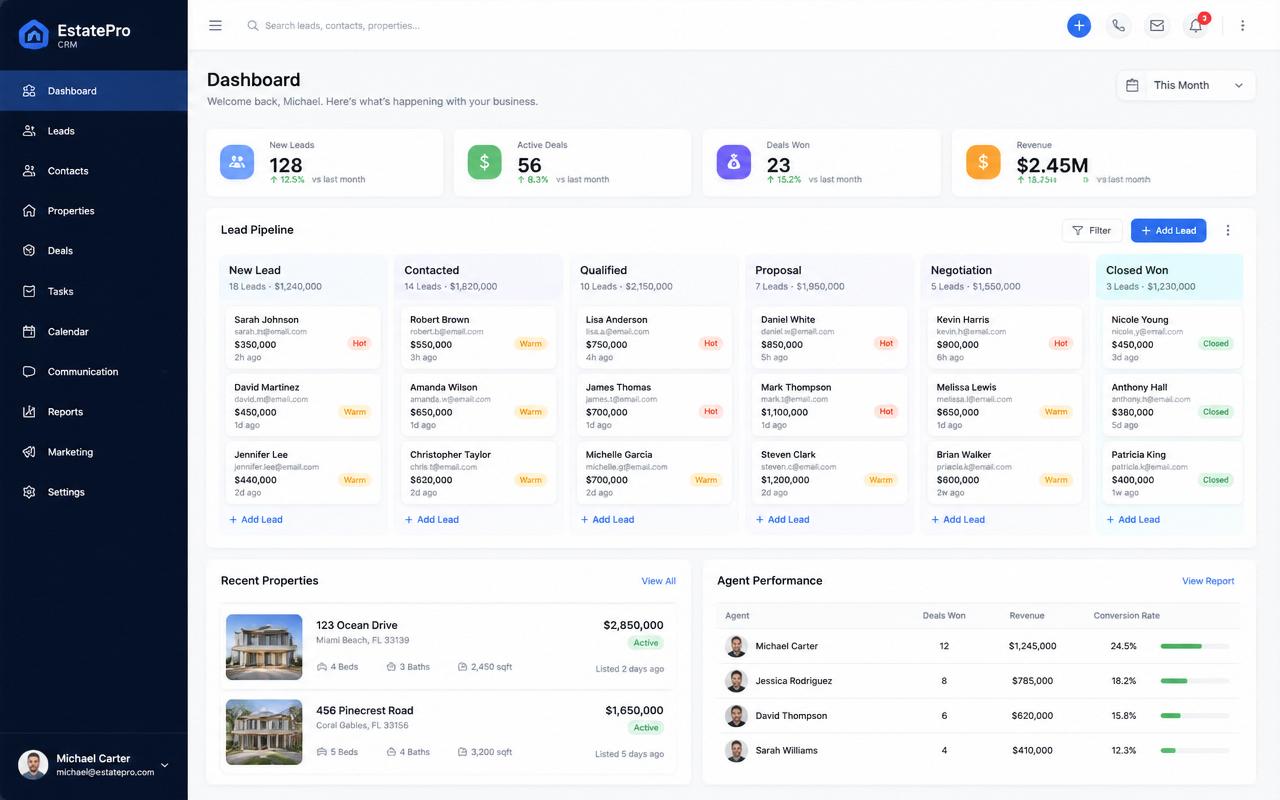Click the Reports chart sidebar icon
This screenshot has width=1280, height=800.
29,412
